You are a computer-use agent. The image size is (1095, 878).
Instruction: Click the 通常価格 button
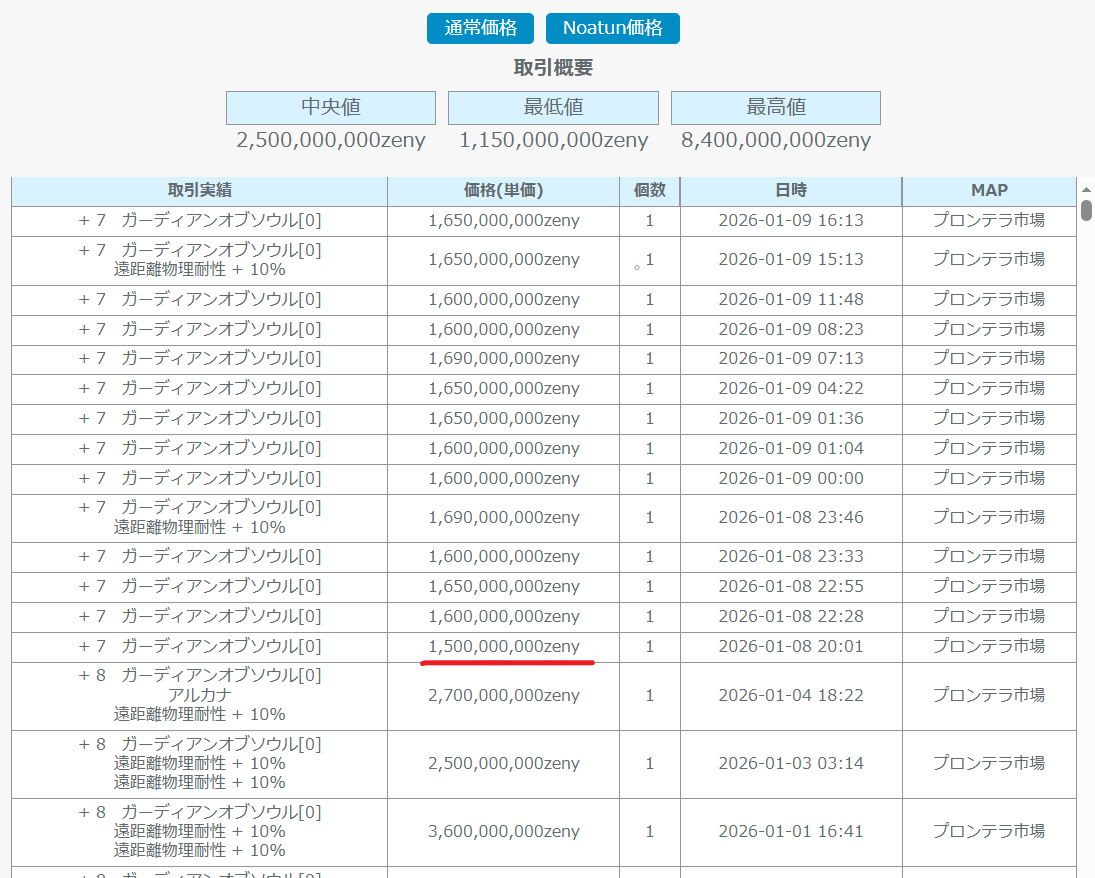click(480, 28)
